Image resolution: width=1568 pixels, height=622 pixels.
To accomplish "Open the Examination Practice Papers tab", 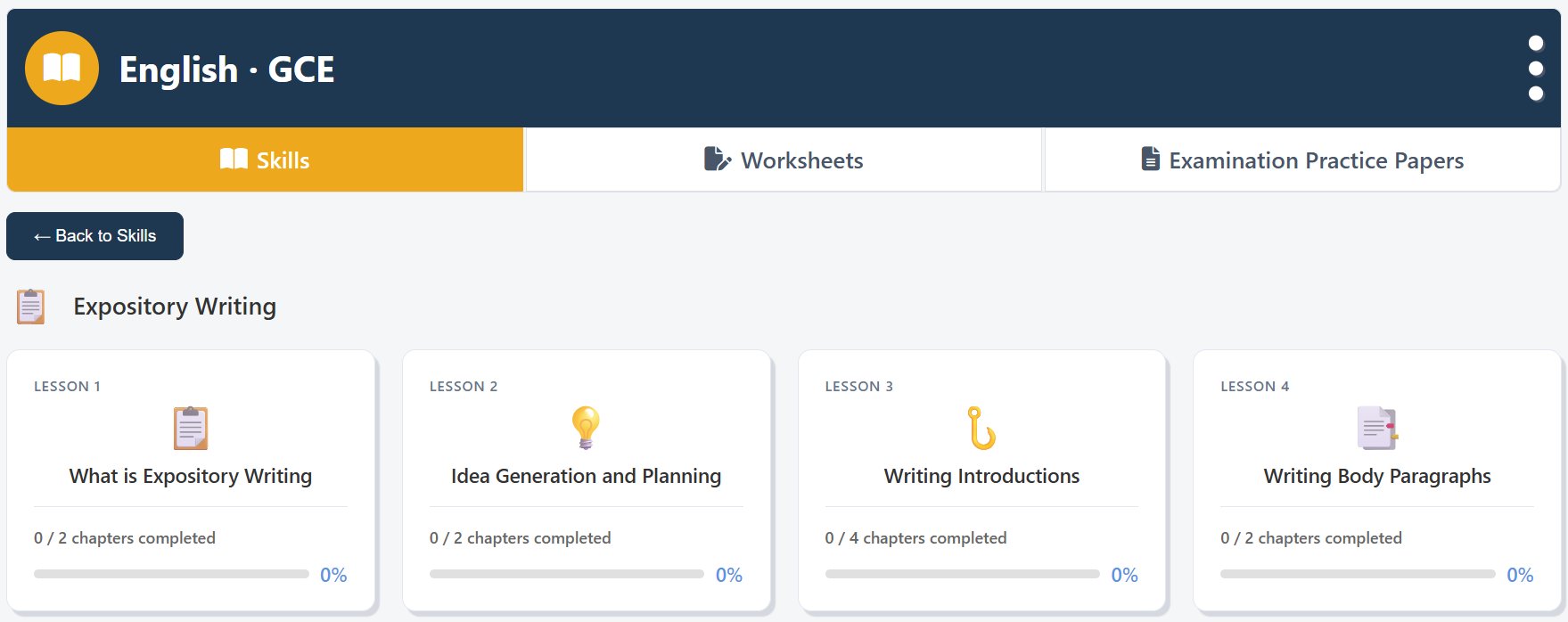I will click(x=1302, y=160).
